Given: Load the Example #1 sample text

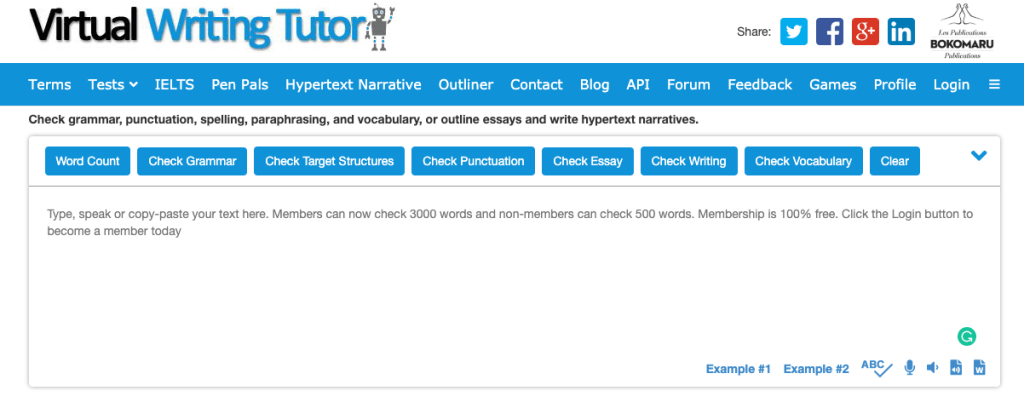Looking at the screenshot, I should (738, 369).
